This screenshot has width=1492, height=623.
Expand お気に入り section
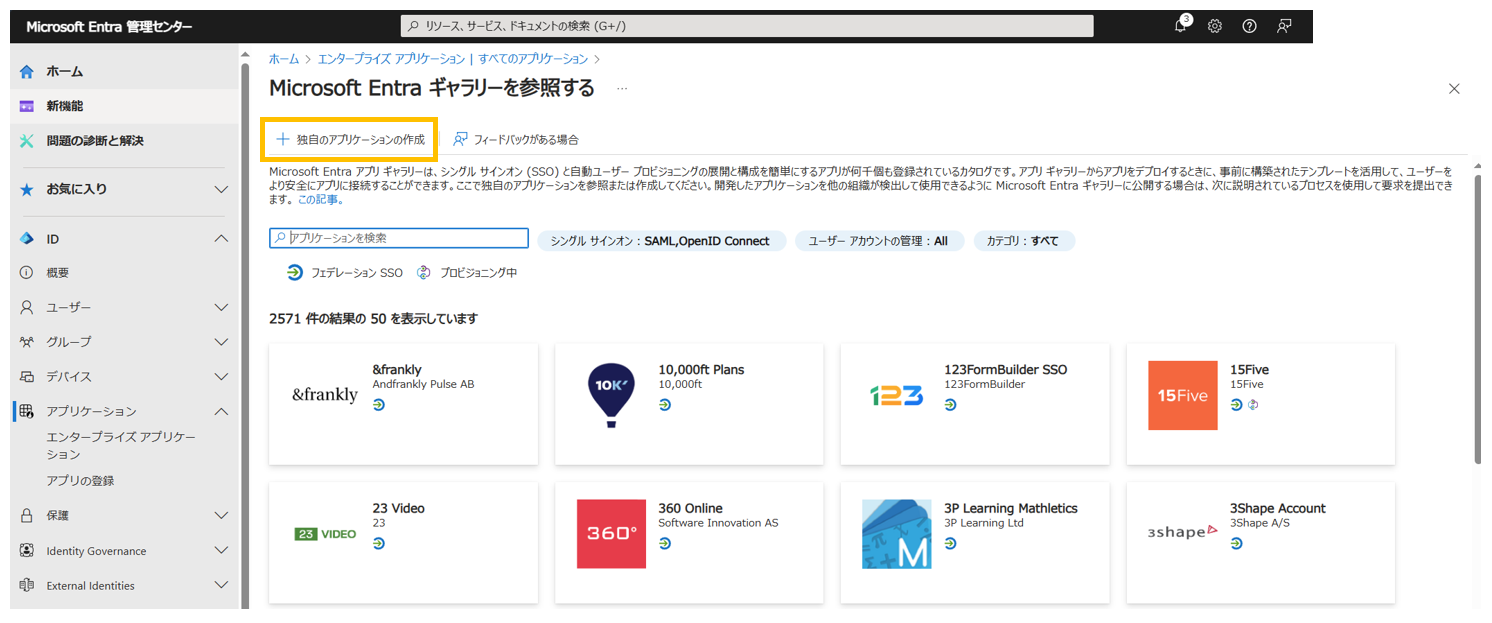point(221,189)
